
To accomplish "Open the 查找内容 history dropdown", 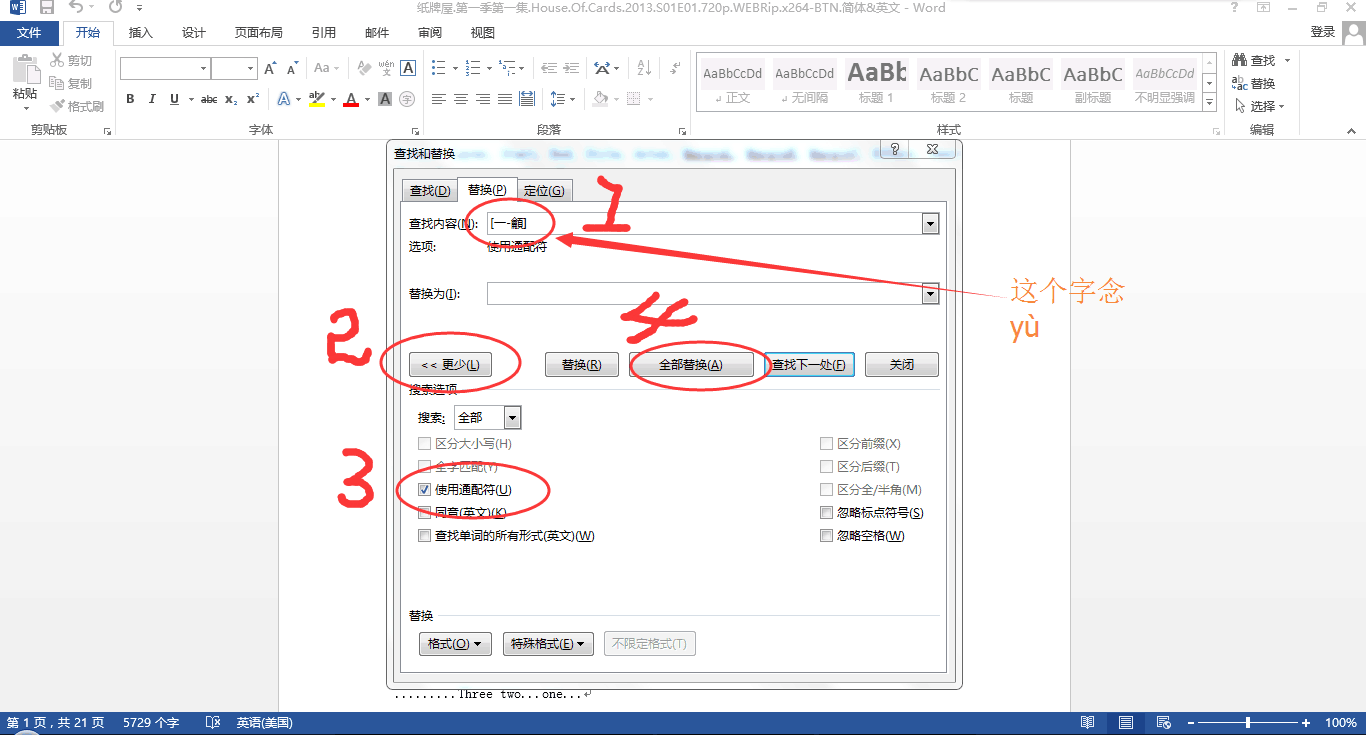I will tap(929, 223).
